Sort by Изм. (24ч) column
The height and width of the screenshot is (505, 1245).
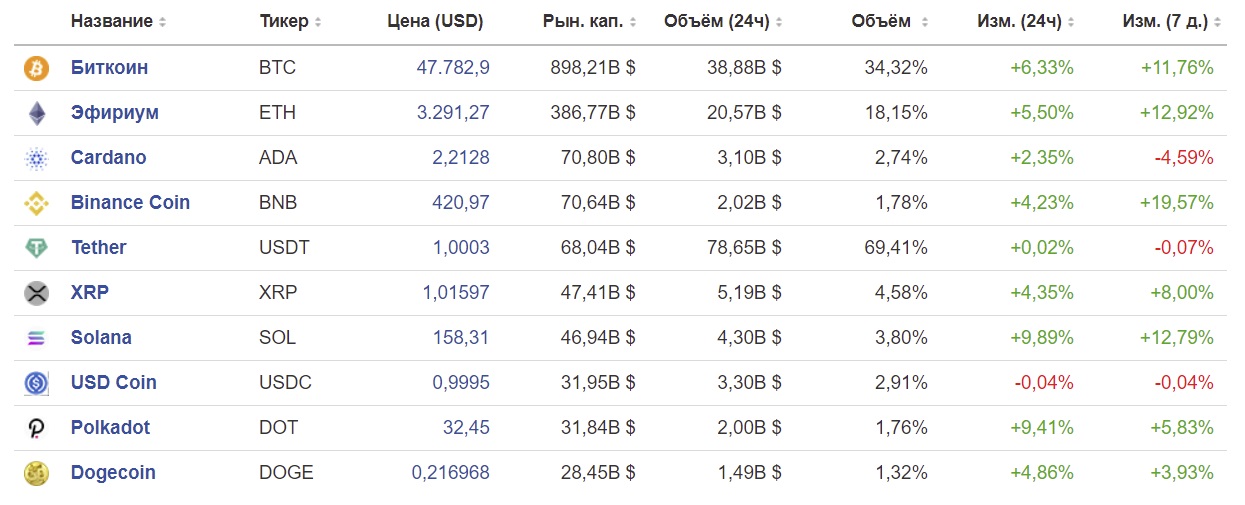[x=1025, y=21]
